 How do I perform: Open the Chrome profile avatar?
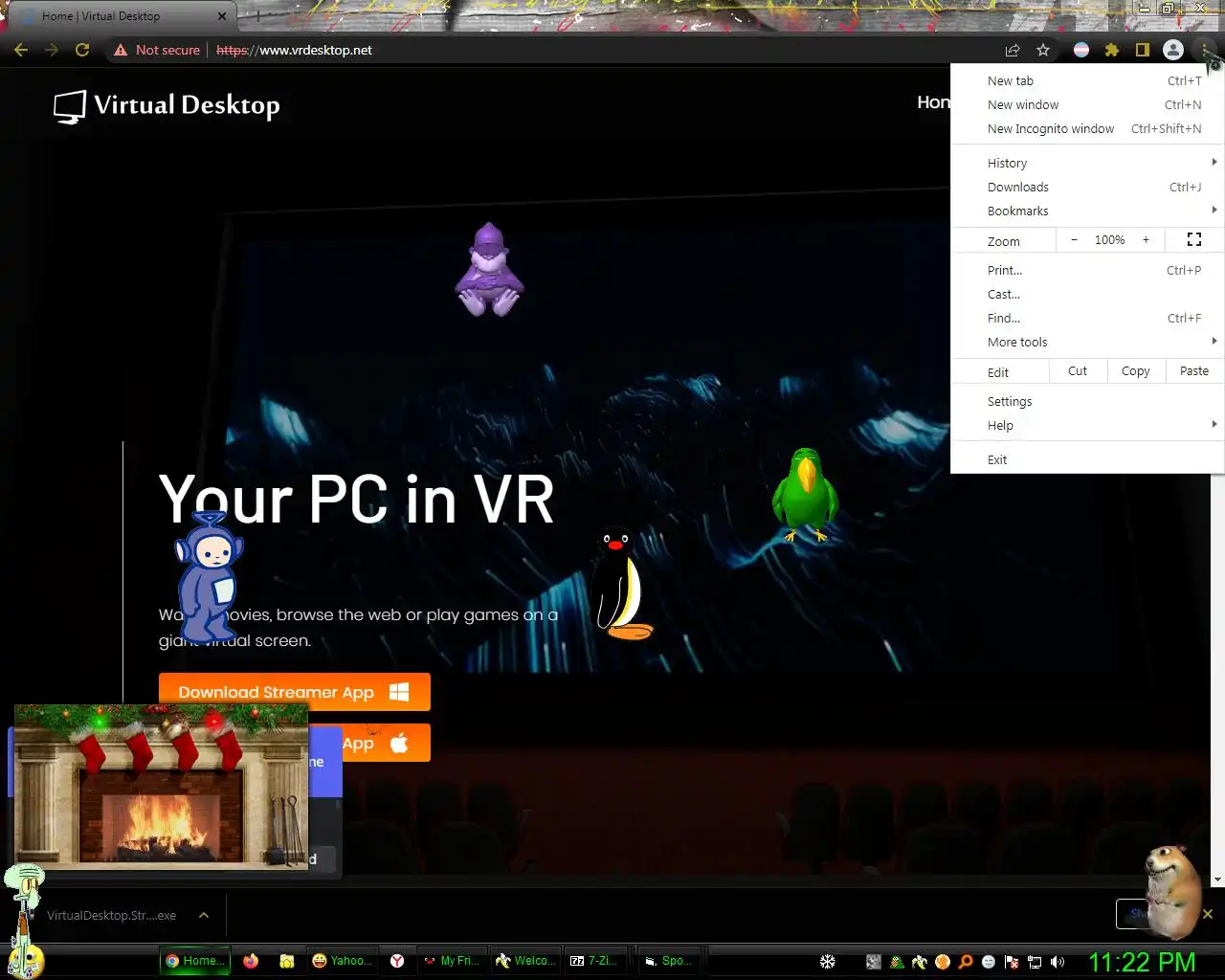(1173, 50)
